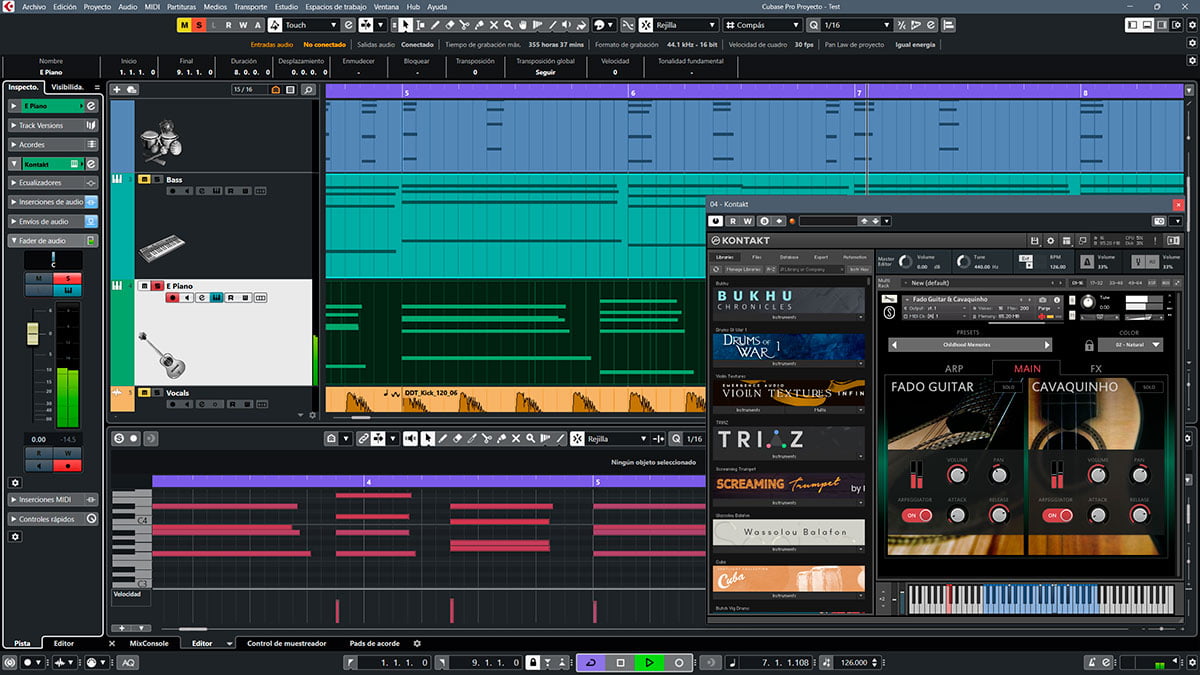Open the Ayuda menu

click(437, 6)
